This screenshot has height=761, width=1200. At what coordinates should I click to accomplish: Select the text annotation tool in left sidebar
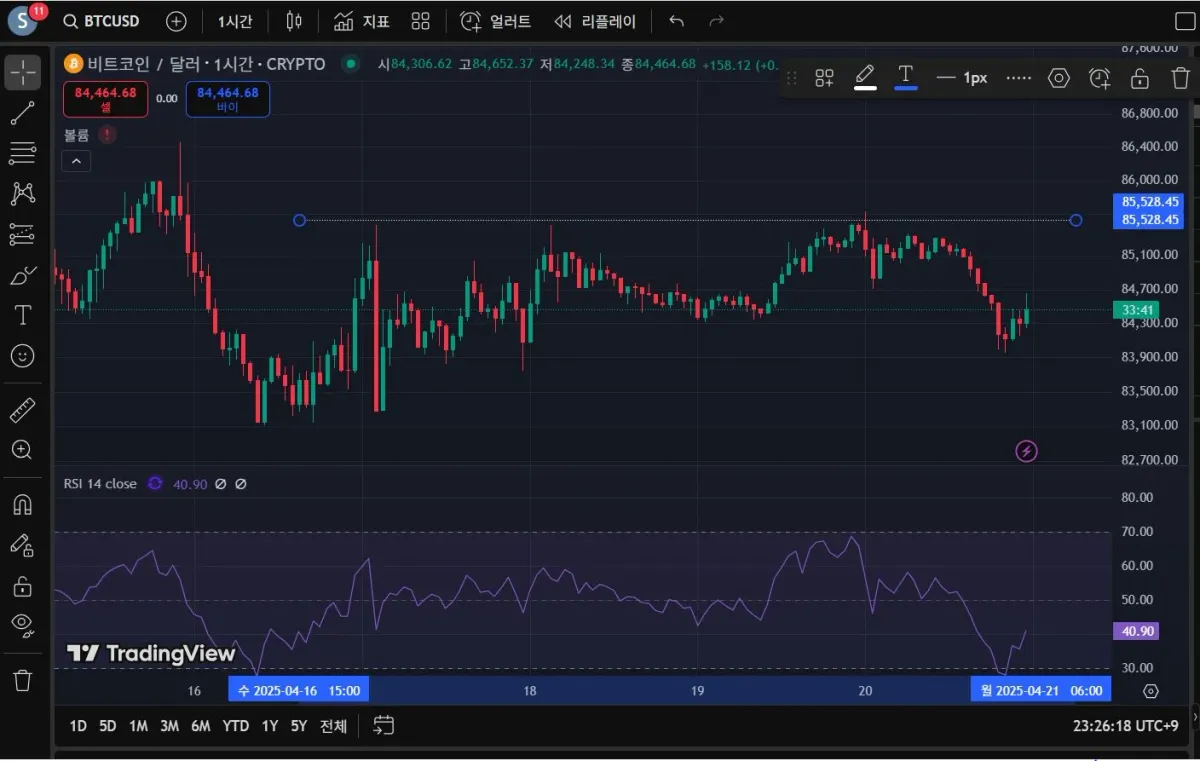pos(22,315)
